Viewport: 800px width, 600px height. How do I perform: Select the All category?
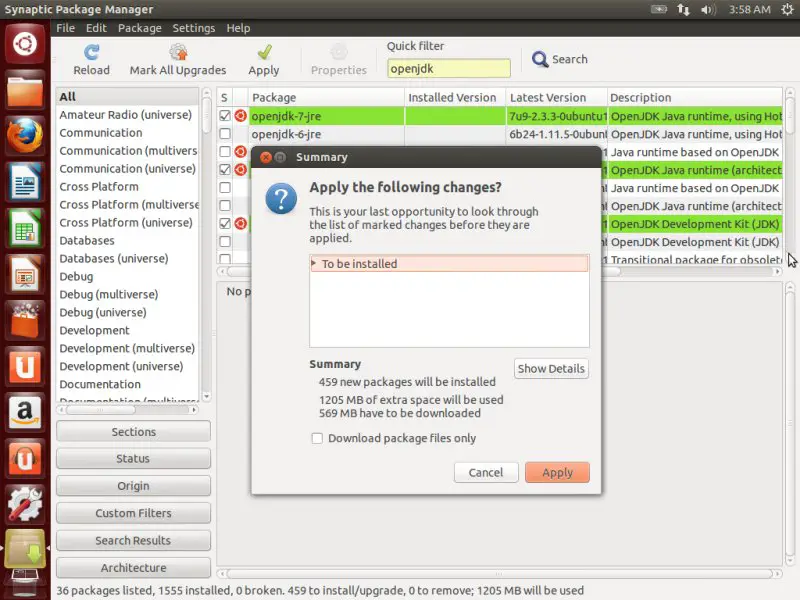(127, 96)
